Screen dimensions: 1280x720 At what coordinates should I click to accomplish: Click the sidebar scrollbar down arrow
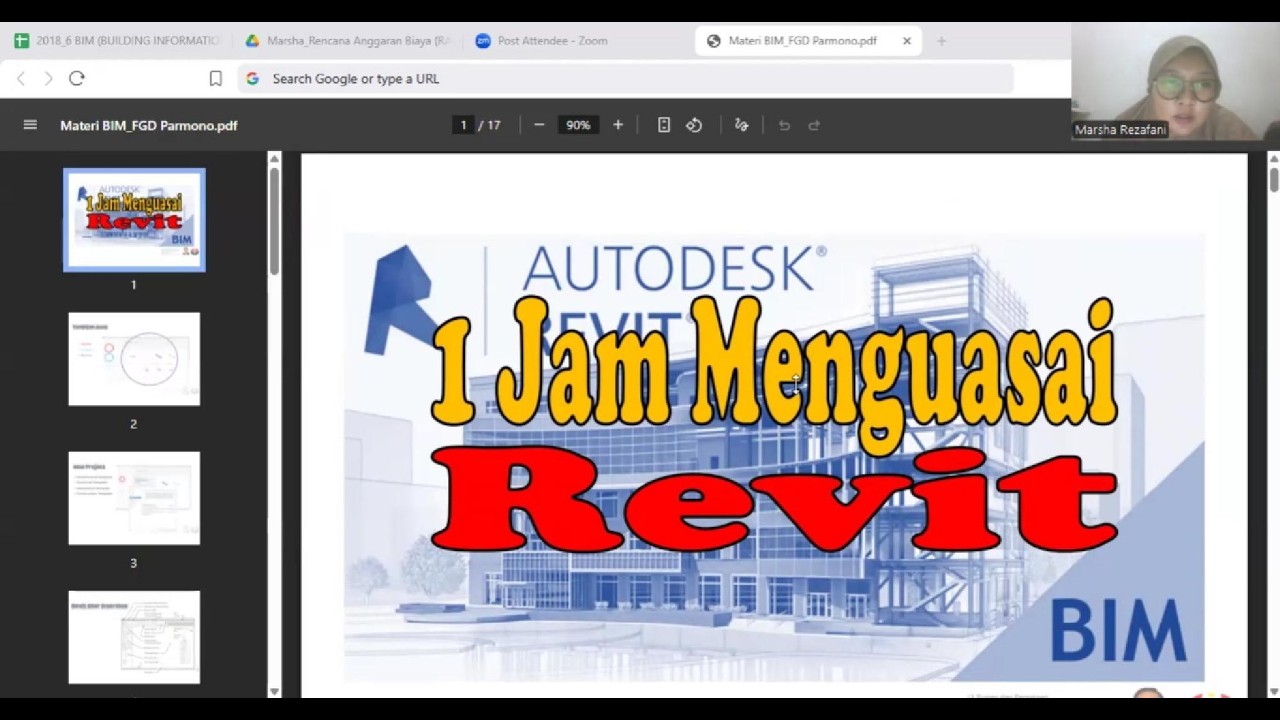tap(274, 690)
